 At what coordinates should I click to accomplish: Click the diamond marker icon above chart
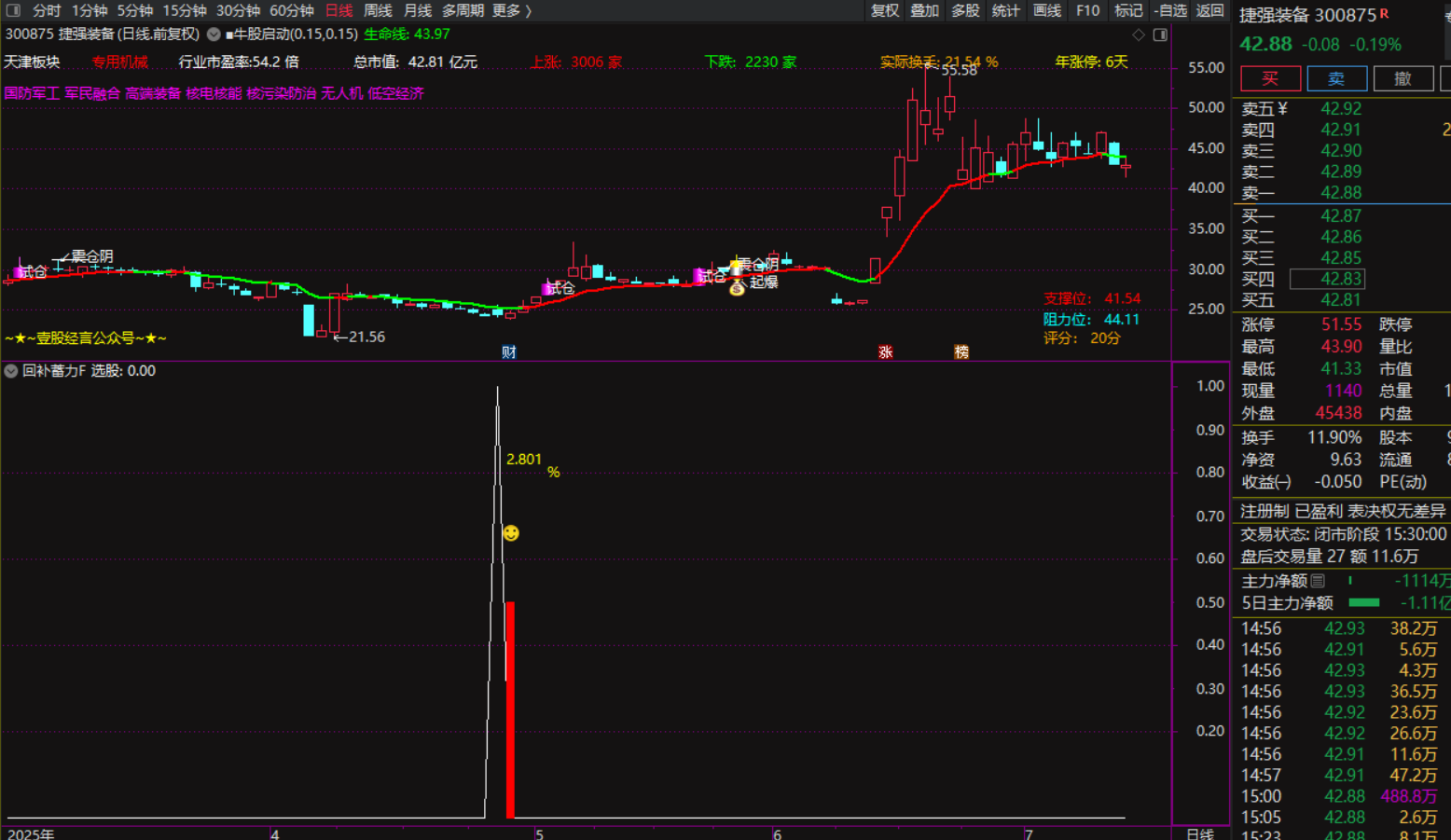[1139, 34]
